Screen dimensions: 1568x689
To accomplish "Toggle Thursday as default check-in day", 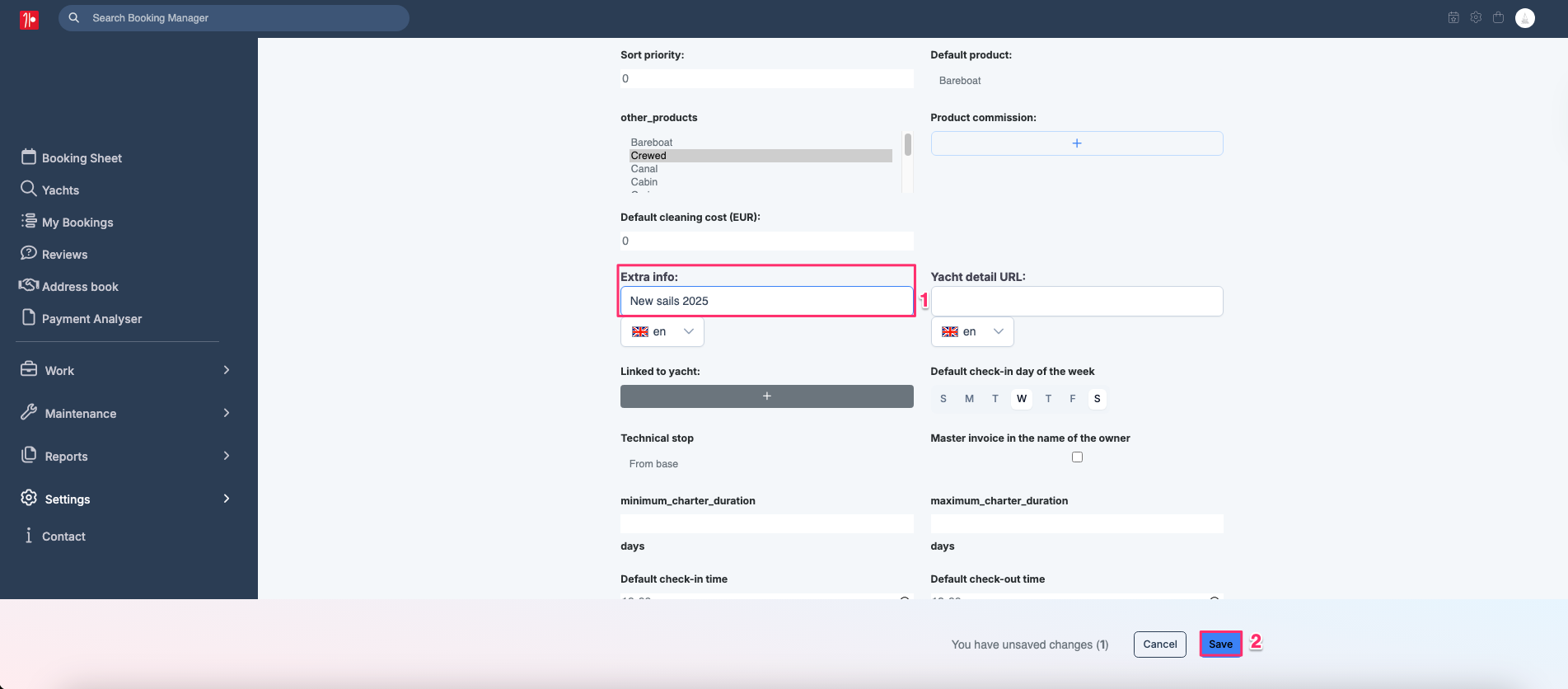I will [1048, 399].
